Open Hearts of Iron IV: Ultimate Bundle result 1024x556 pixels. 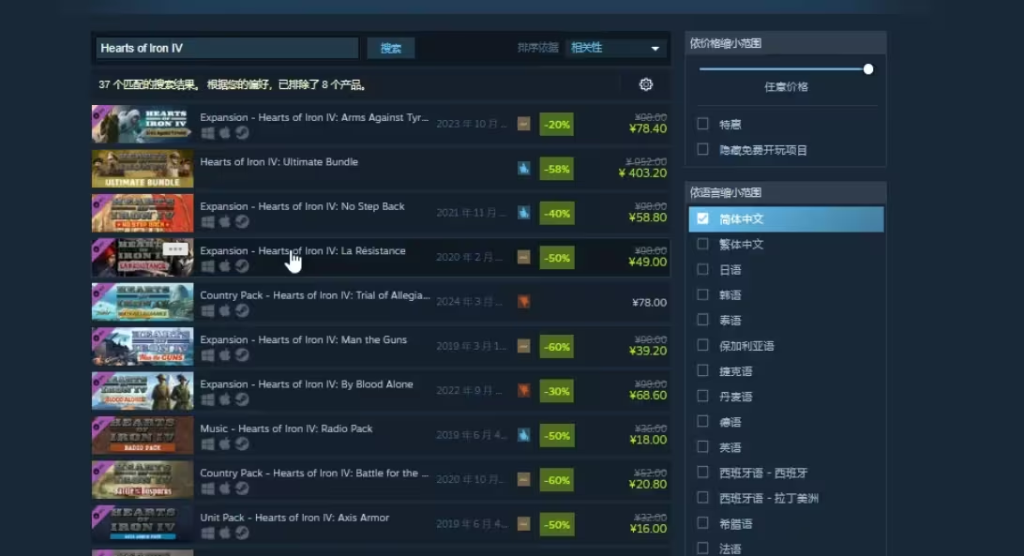click(x=279, y=162)
